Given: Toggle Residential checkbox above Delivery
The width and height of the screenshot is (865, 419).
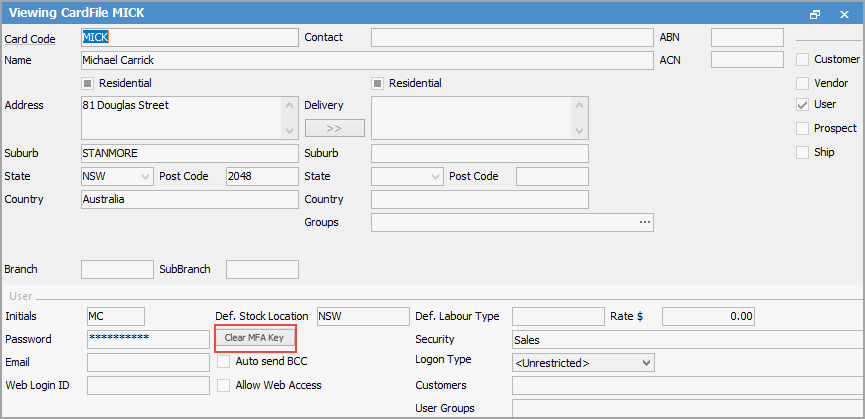Looking at the screenshot, I should (x=378, y=83).
